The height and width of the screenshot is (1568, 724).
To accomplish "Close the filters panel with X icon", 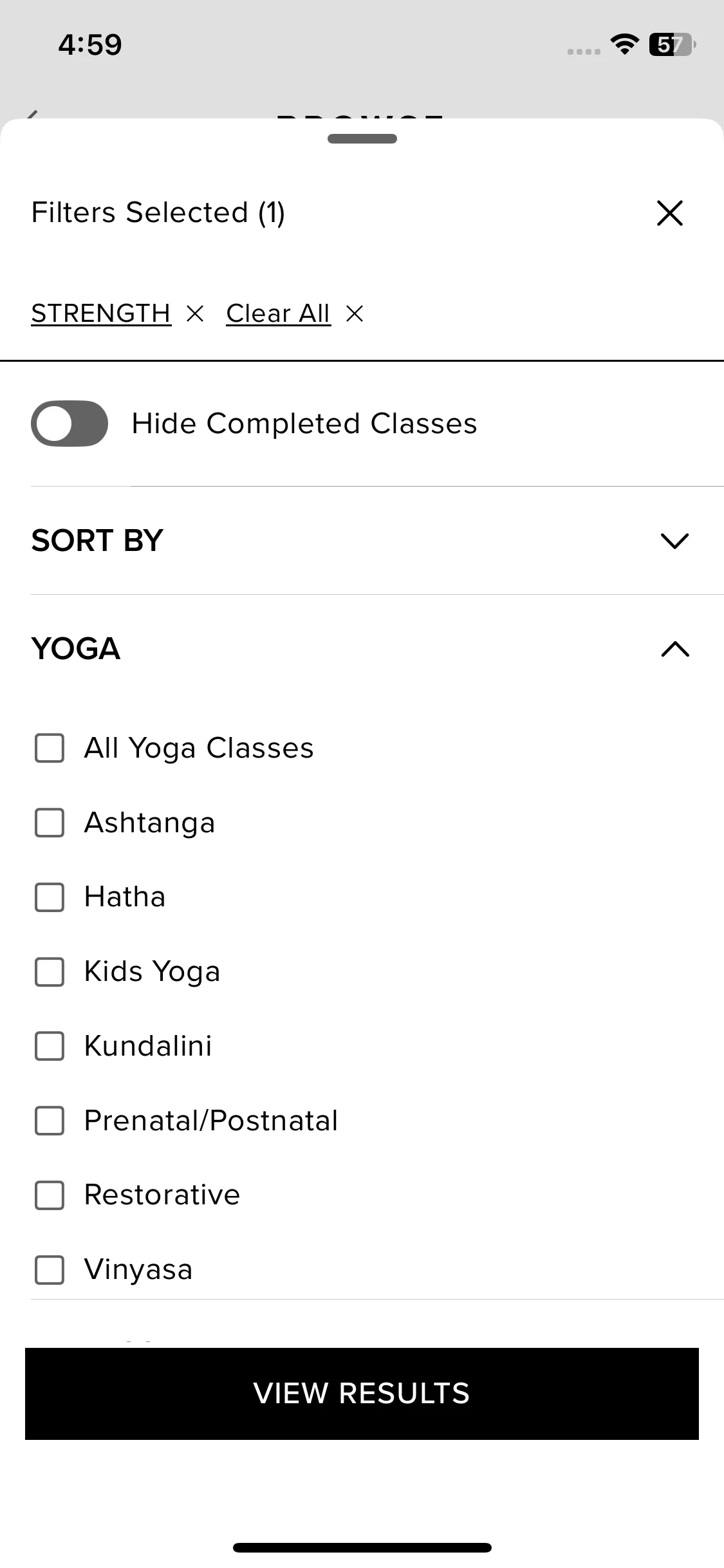I will tap(669, 213).
